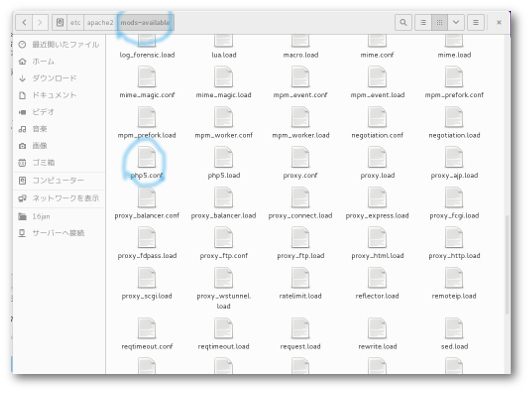Open ビデオ folder in sidebar

pos(59,112)
